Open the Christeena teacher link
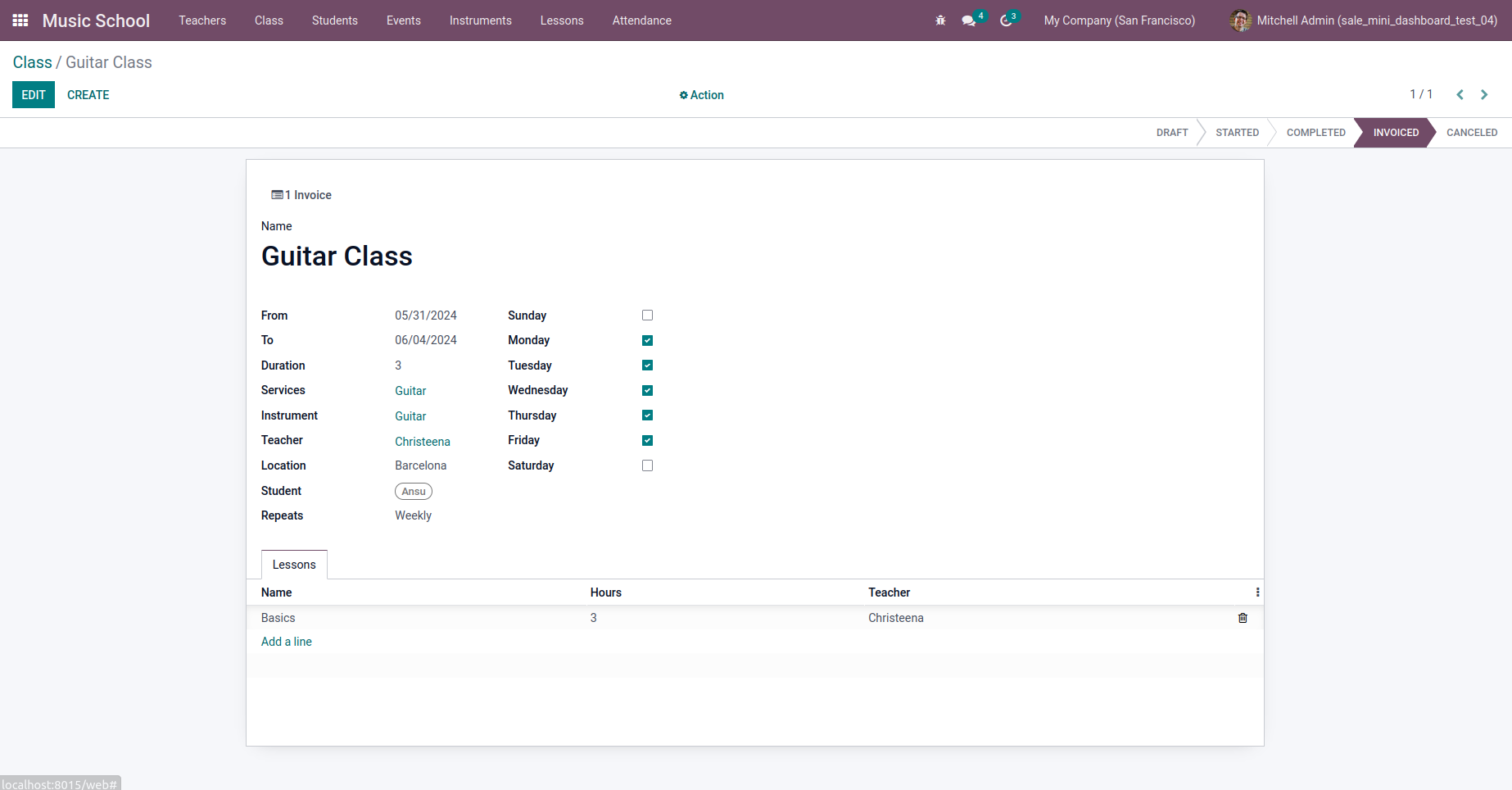This screenshot has height=790, width=1512. coord(423,442)
